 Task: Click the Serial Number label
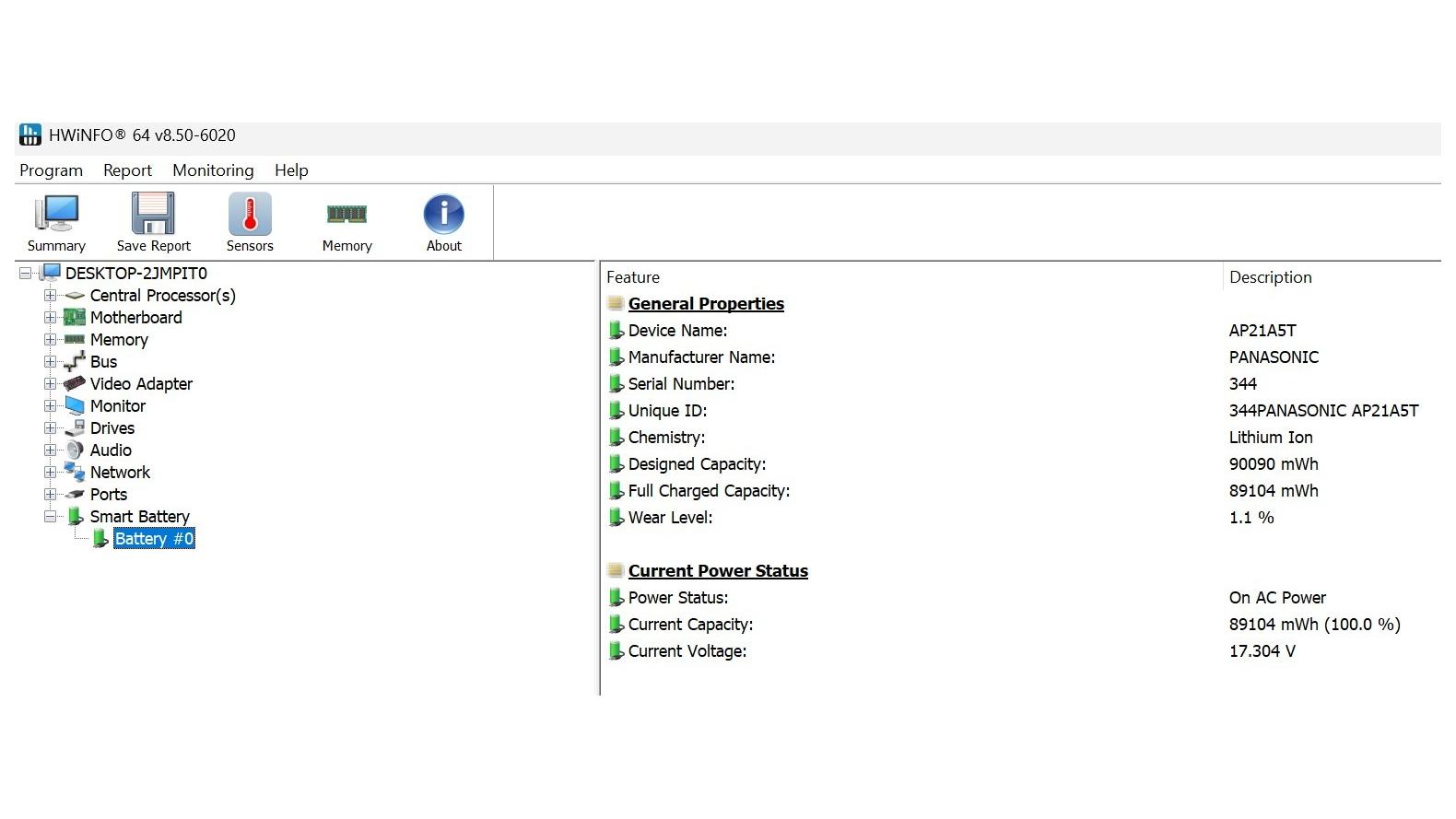(x=681, y=384)
